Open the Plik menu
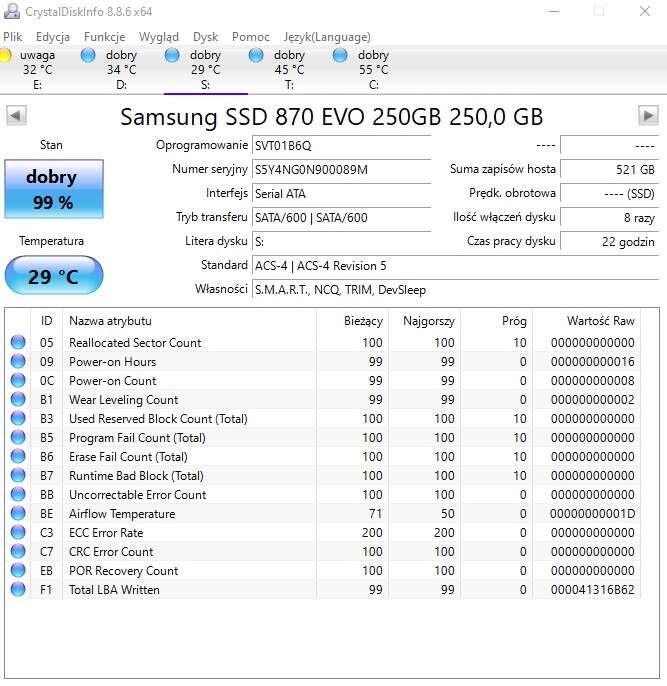Image resolution: width=667 pixels, height=686 pixels. pos(13,37)
